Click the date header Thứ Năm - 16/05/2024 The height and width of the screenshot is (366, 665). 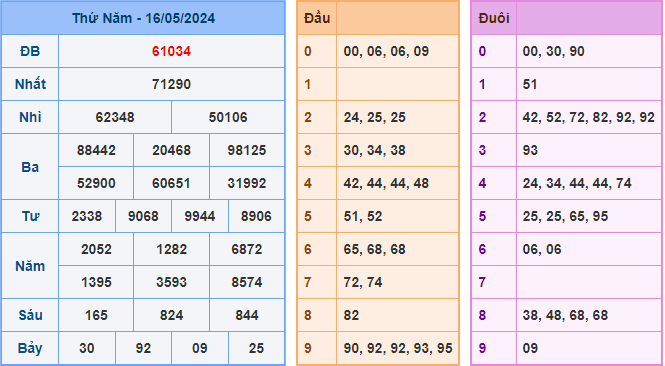click(143, 18)
